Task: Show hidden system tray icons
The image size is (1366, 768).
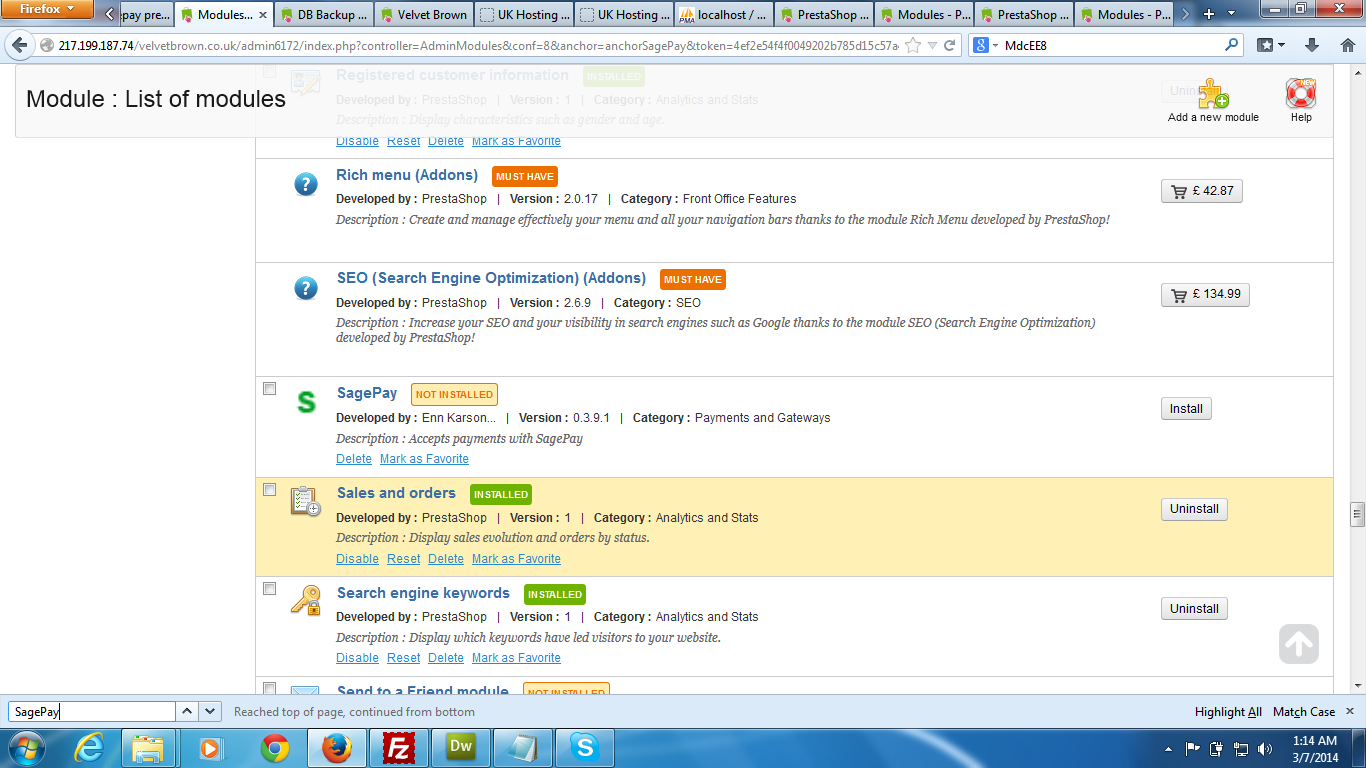Action: click(1169, 748)
